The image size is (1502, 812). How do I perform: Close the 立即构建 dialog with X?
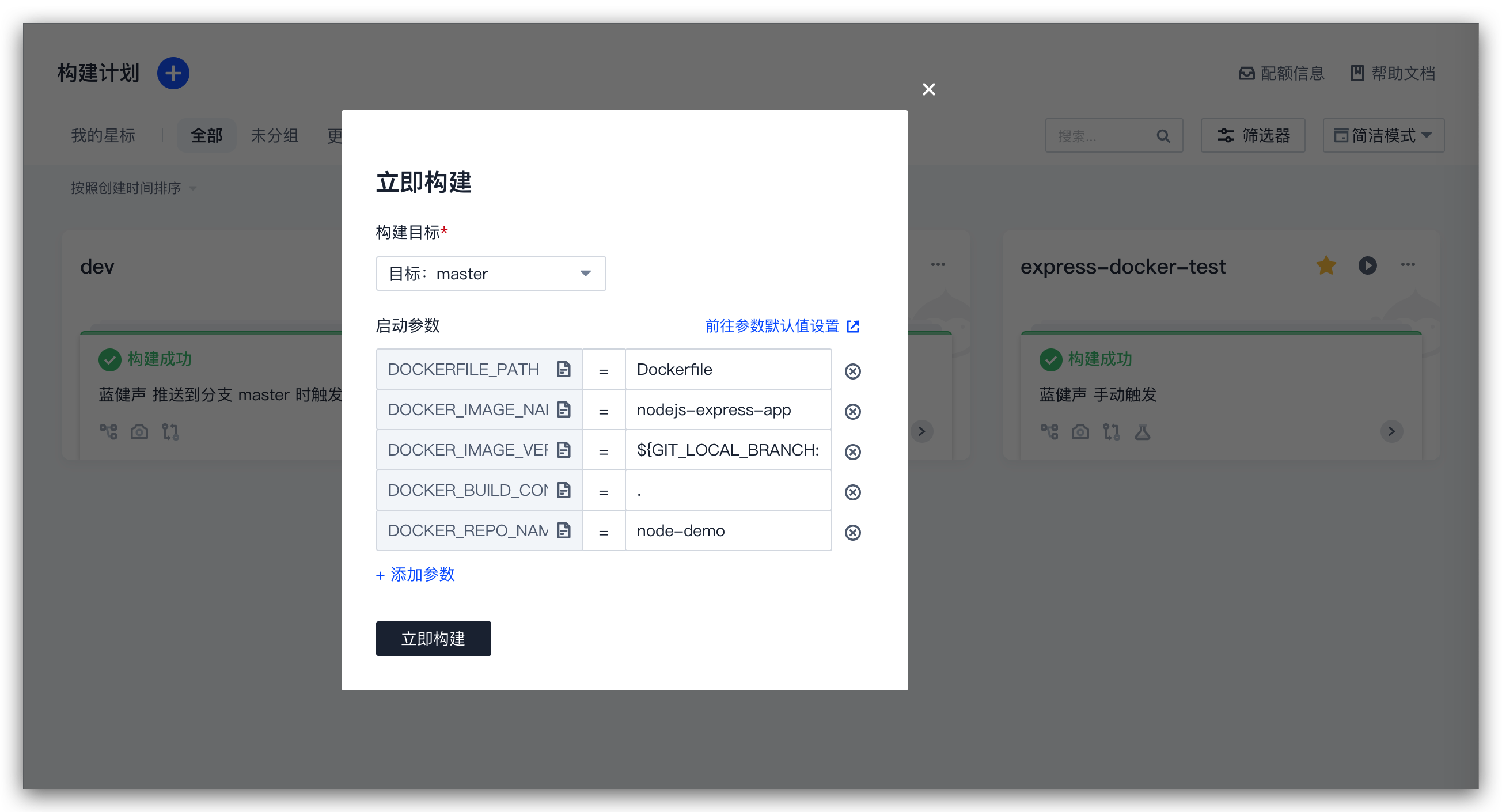pos(928,89)
